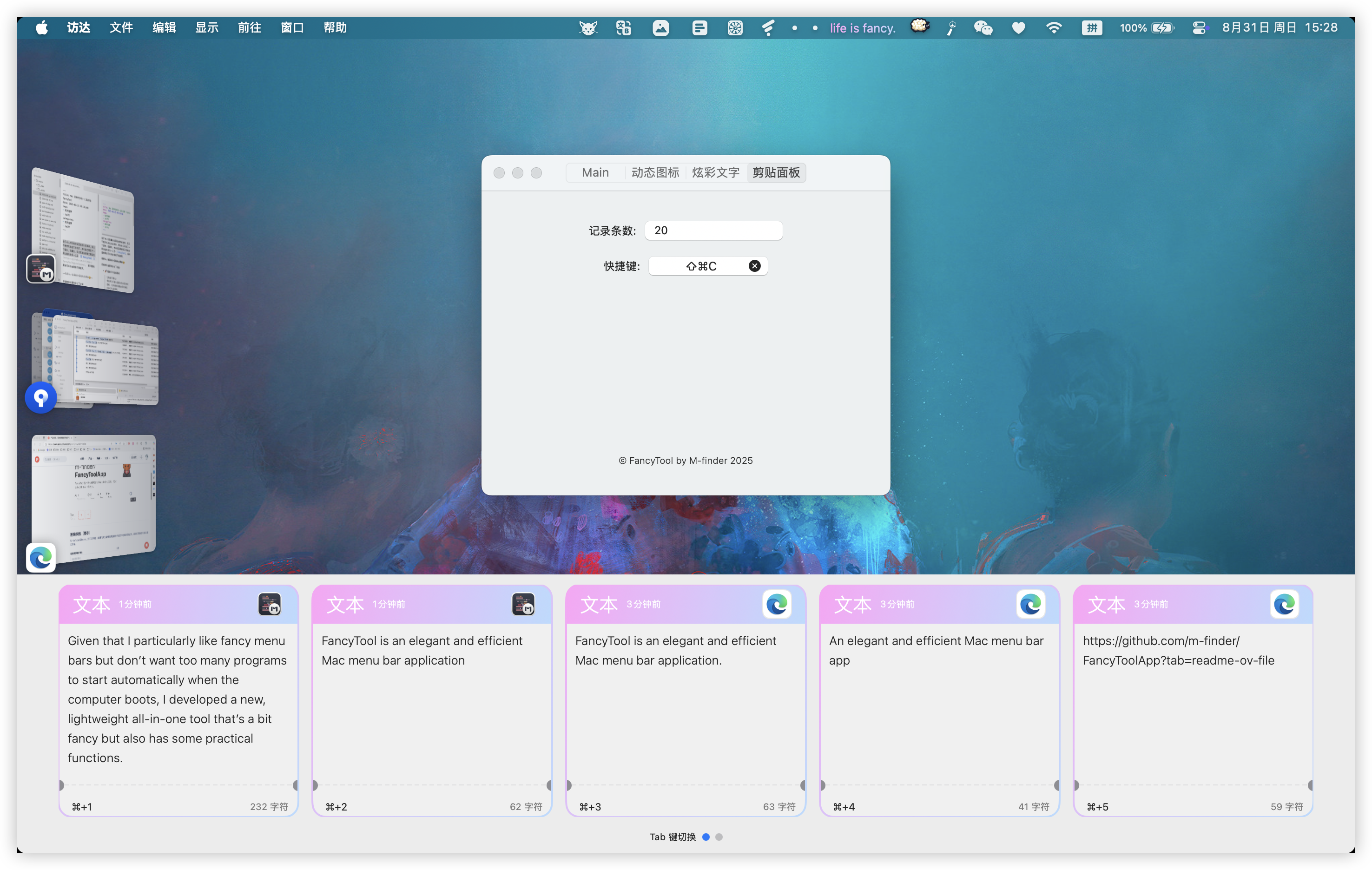Click the pinyin input source icon
This screenshot has height=870, width=1372.
tap(1092, 27)
